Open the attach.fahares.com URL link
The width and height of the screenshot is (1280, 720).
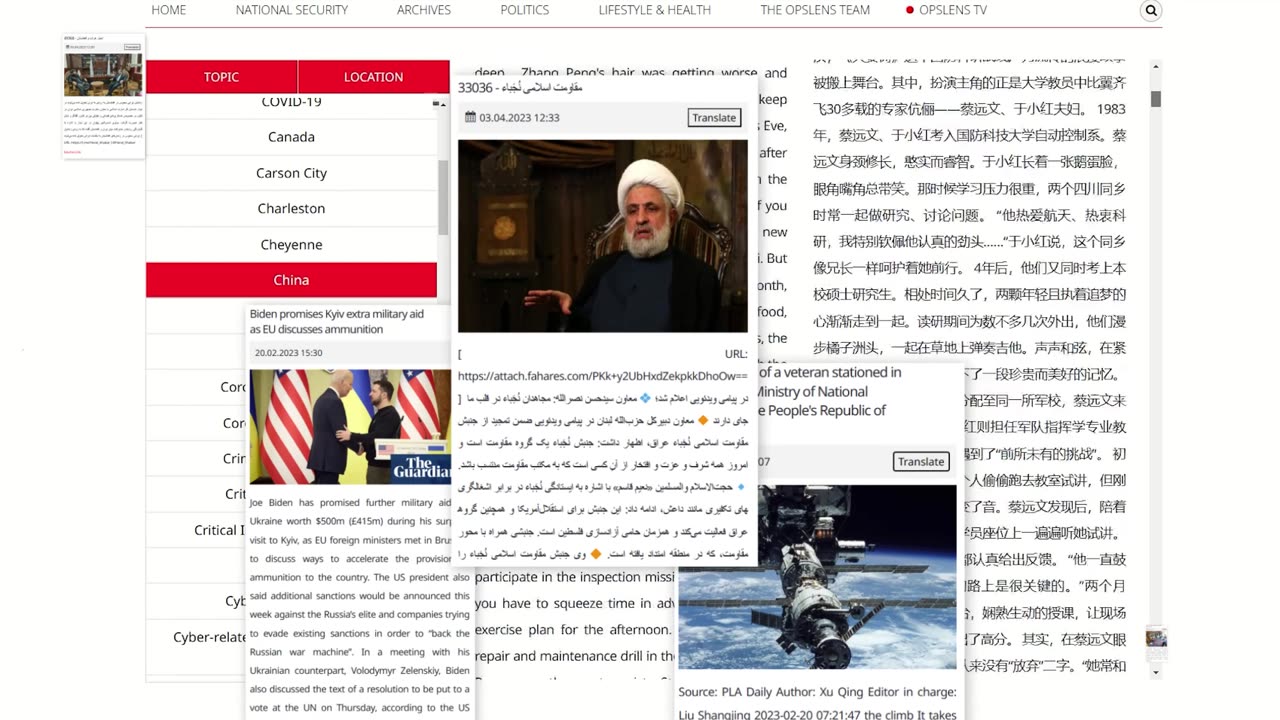click(603, 376)
